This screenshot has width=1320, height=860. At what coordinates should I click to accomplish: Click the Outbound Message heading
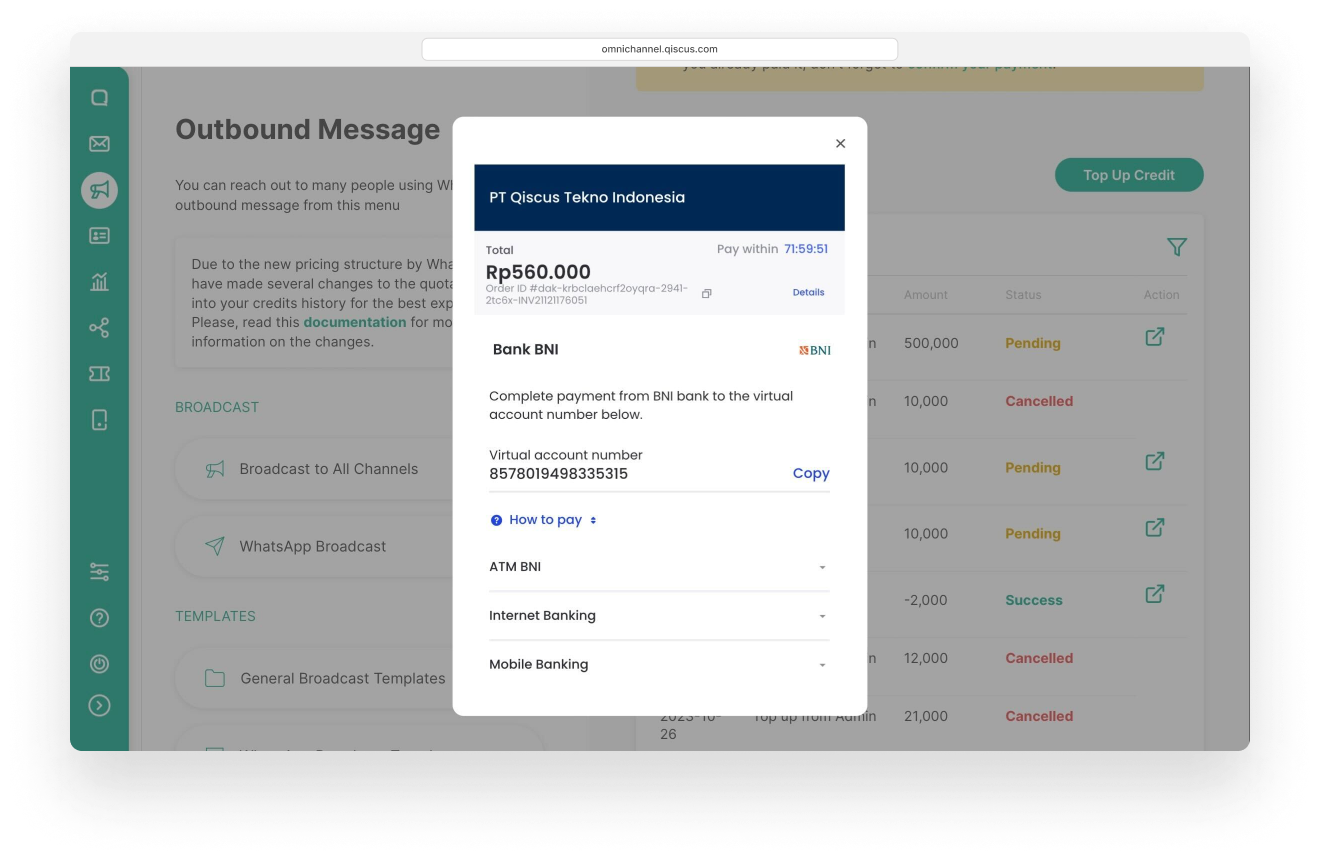307,130
